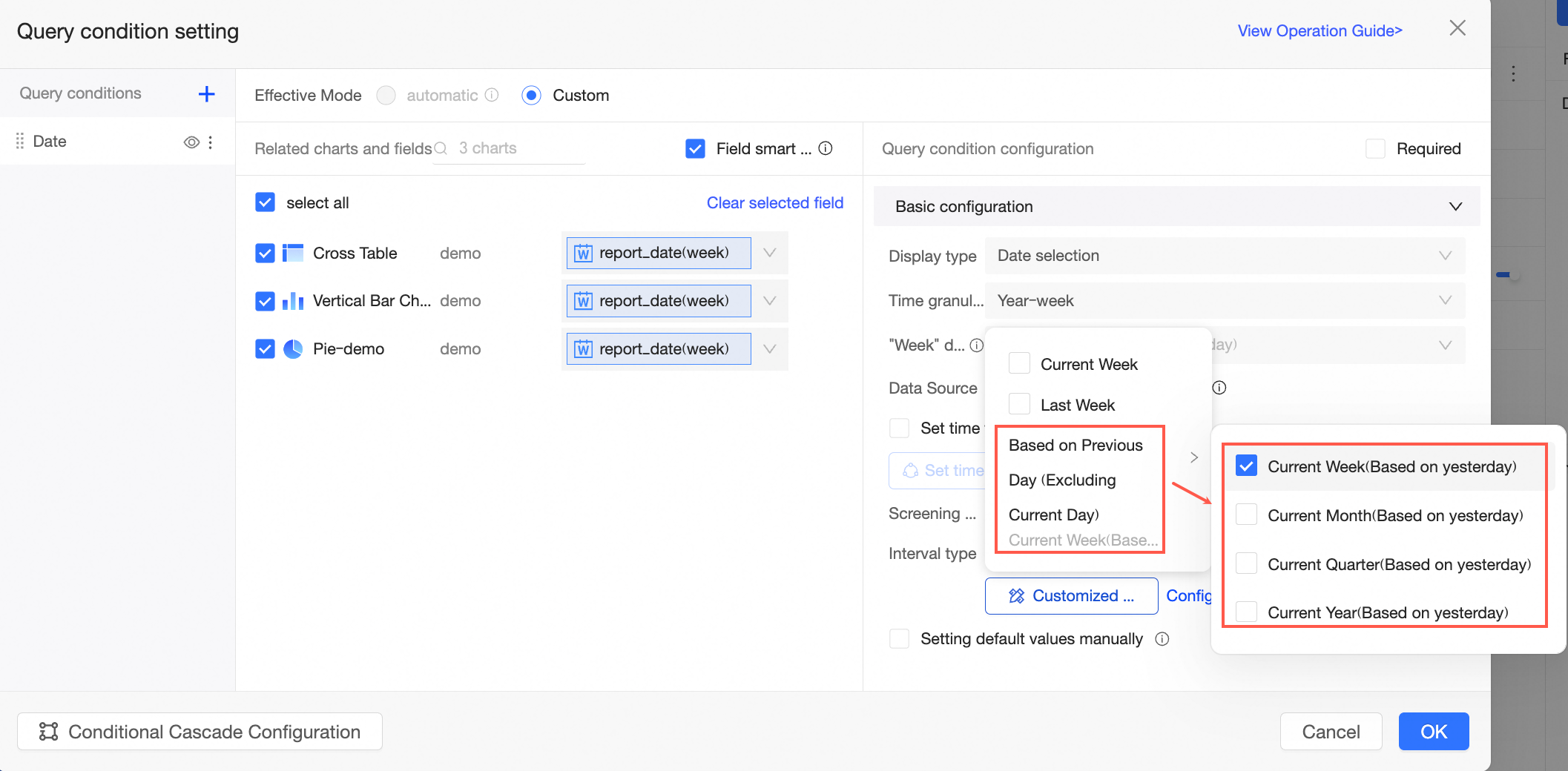Image resolution: width=1568 pixels, height=771 pixels.
Task: Open field dropdown for Pie-demo row
Action: point(770,348)
